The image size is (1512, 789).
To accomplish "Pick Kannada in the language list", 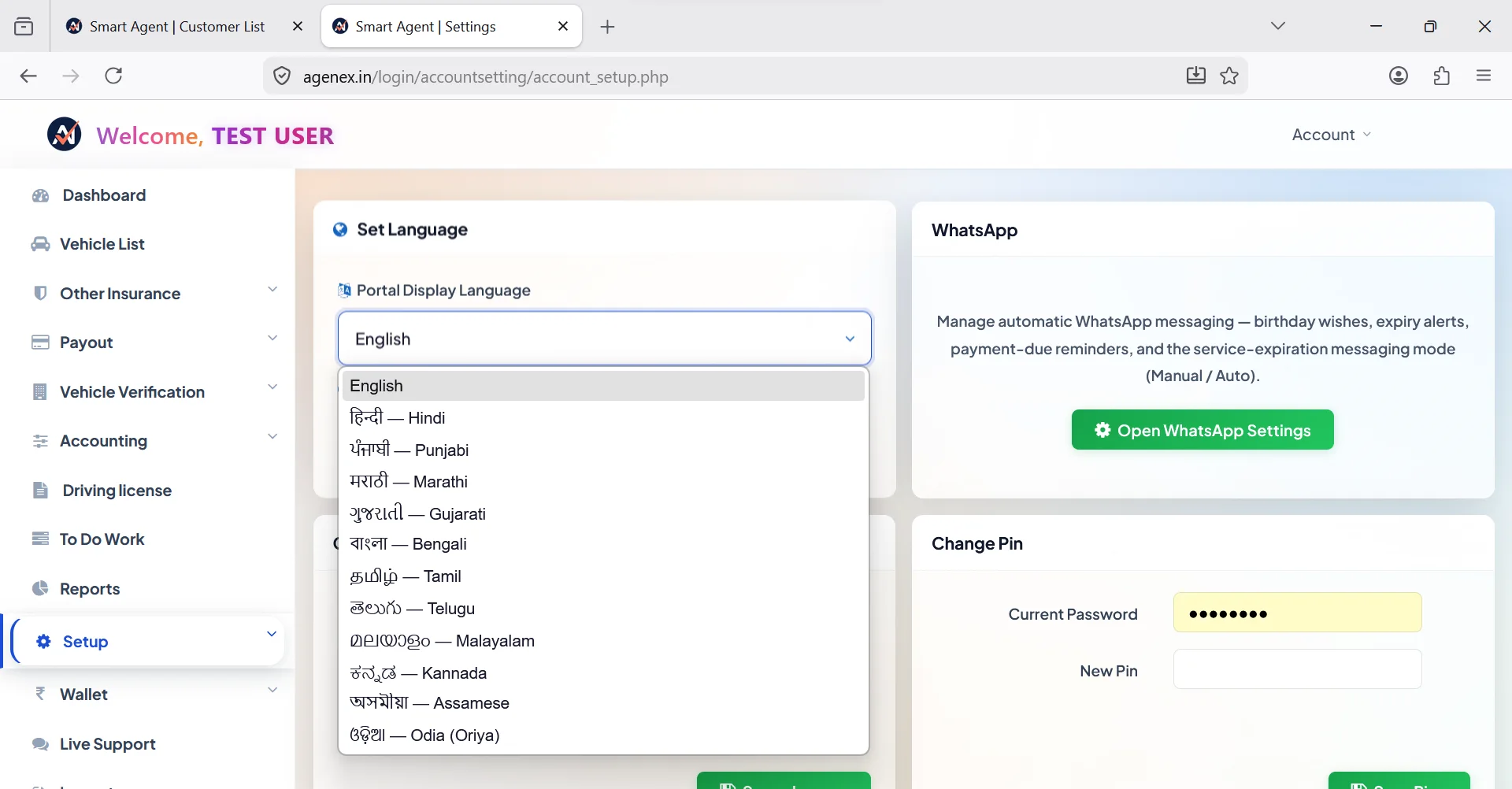I will [x=603, y=673].
